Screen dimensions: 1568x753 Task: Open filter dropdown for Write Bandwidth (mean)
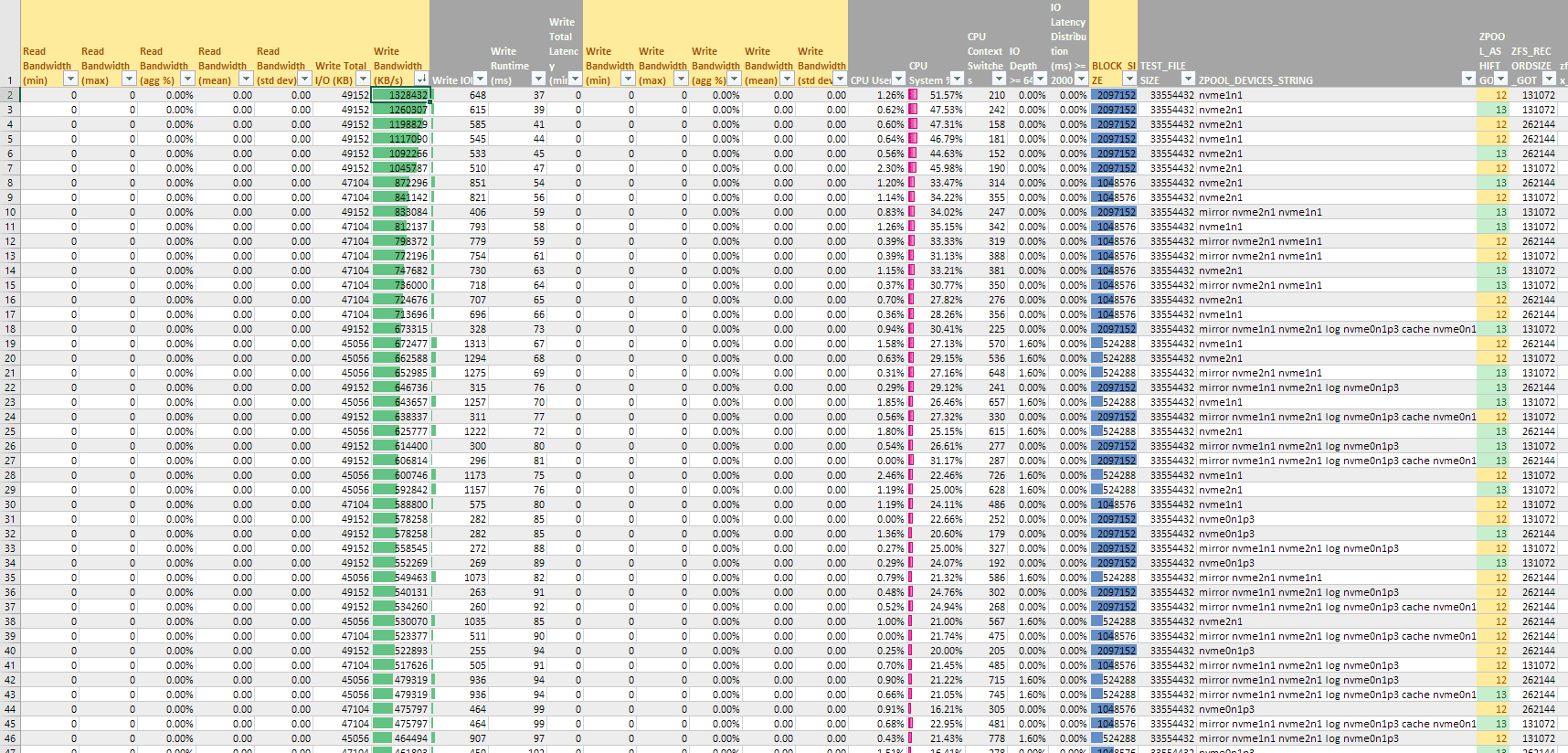[787, 80]
